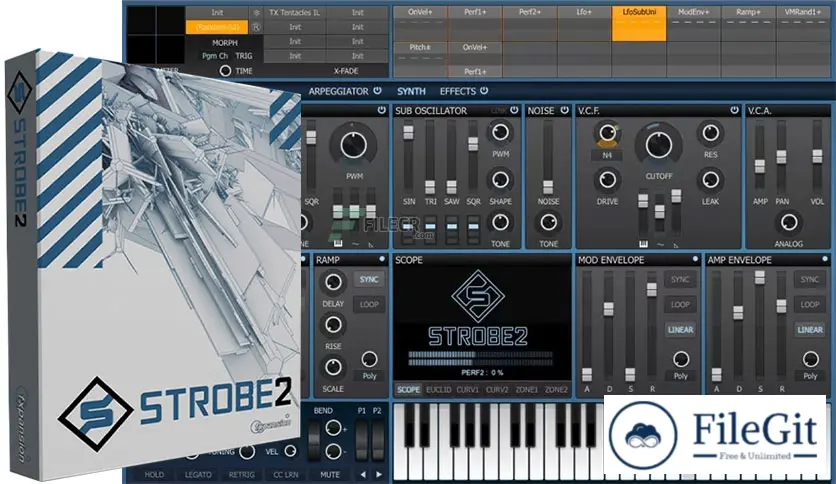This screenshot has width=836, height=484.
Task: Click the TRIG button under MORPH
Action: [244, 56]
